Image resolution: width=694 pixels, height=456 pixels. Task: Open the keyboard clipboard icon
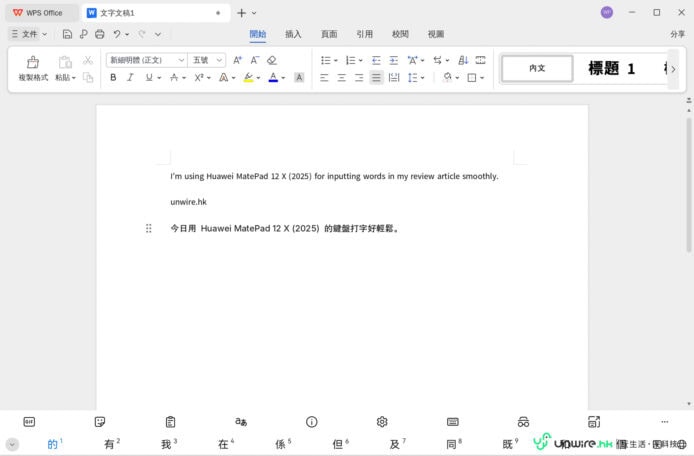pyautogui.click(x=170, y=422)
